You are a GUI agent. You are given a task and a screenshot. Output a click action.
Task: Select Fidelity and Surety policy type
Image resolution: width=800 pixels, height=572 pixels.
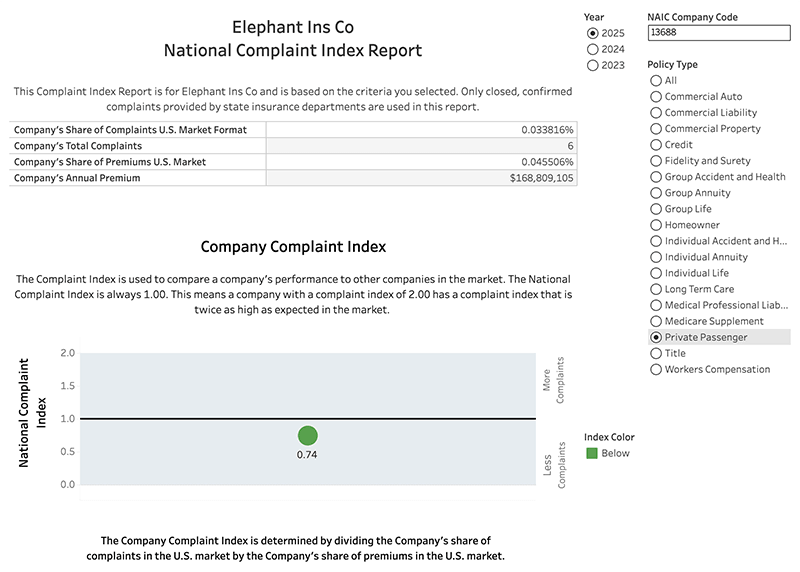click(x=656, y=161)
